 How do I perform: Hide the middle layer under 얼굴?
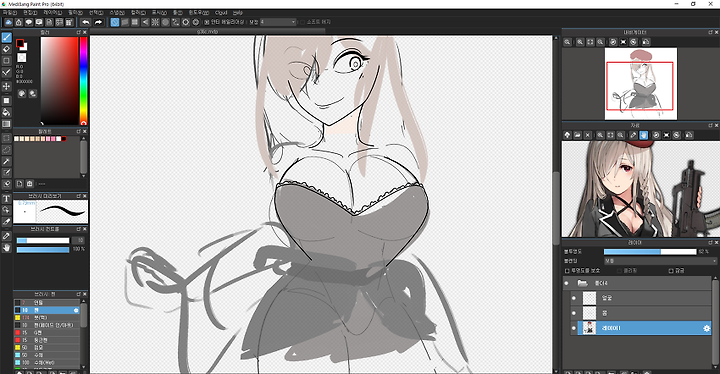pos(574,313)
